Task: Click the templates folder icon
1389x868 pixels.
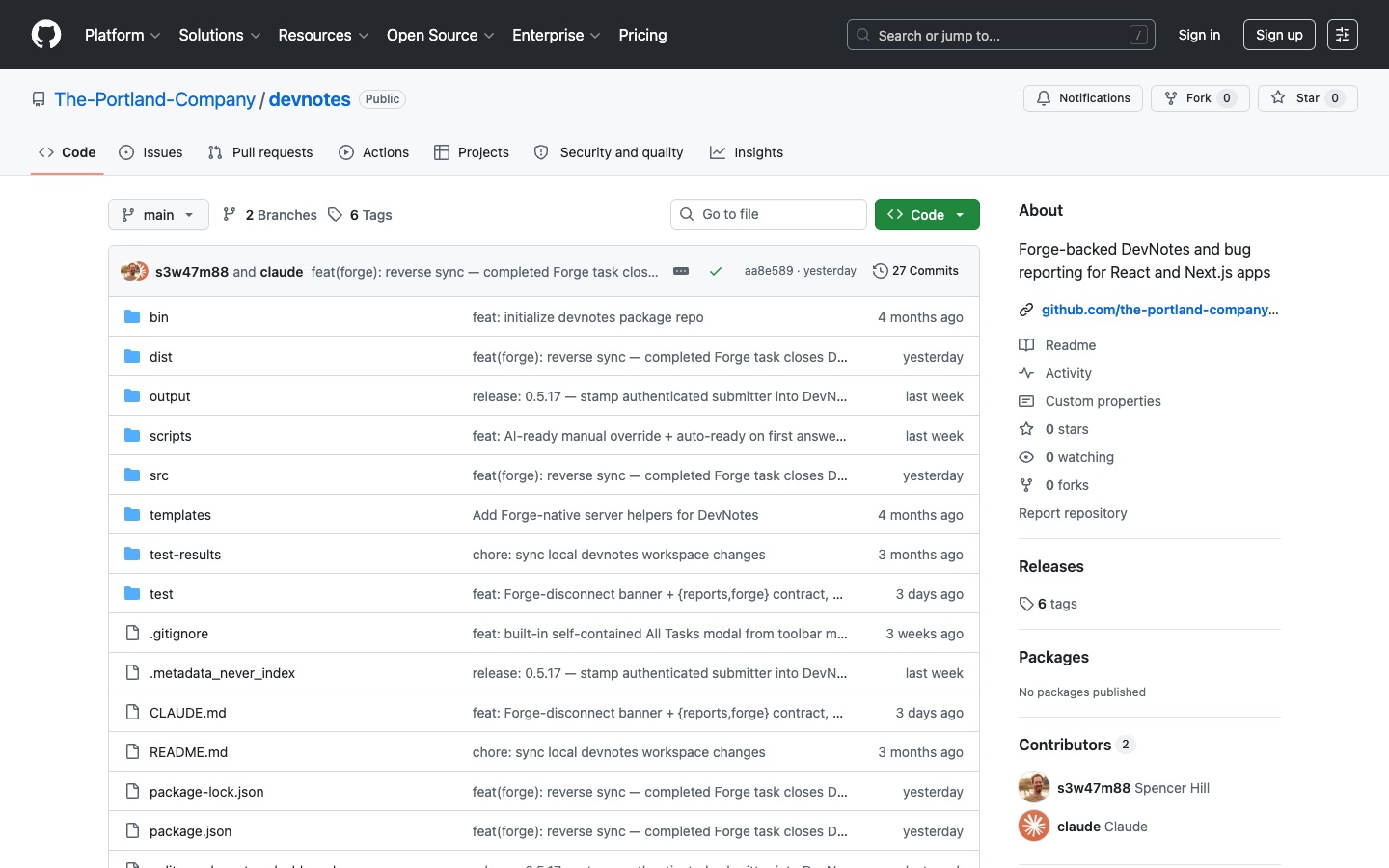Action: pyautogui.click(x=132, y=514)
